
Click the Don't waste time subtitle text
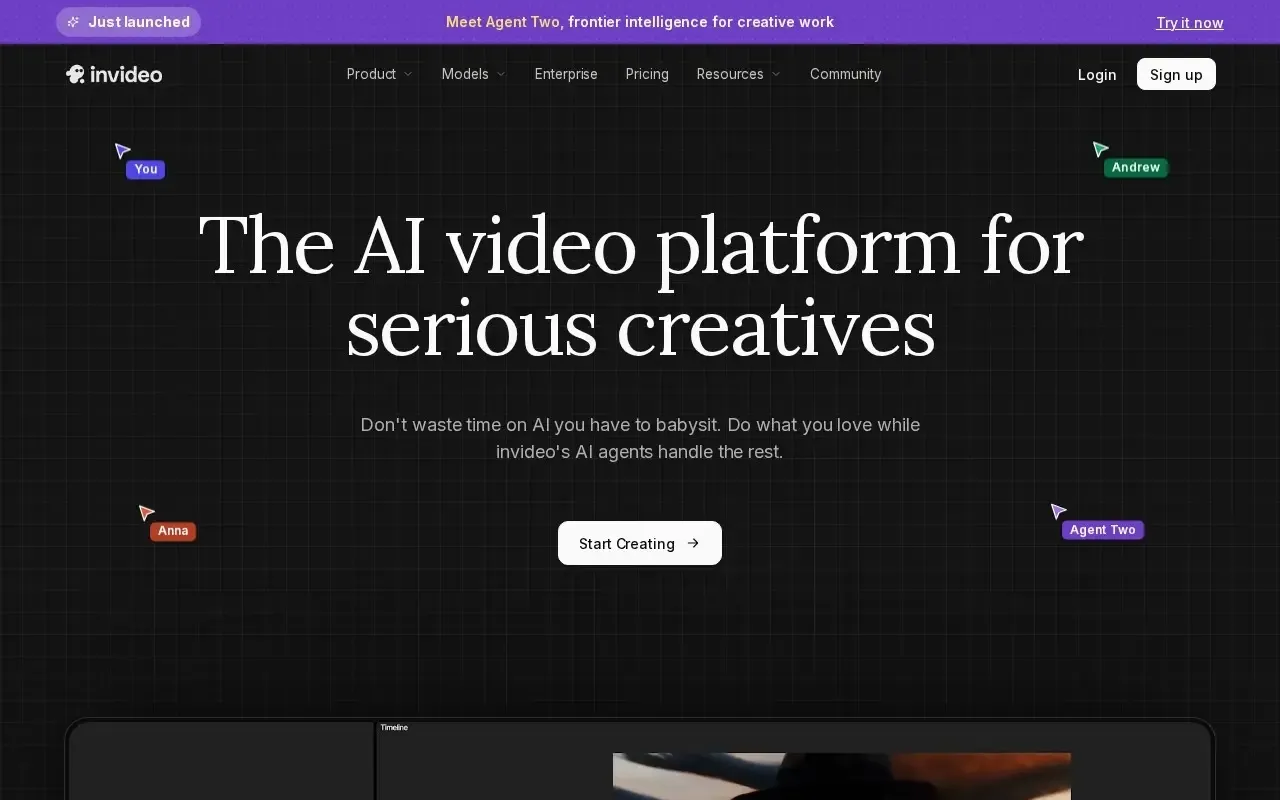[640, 438]
